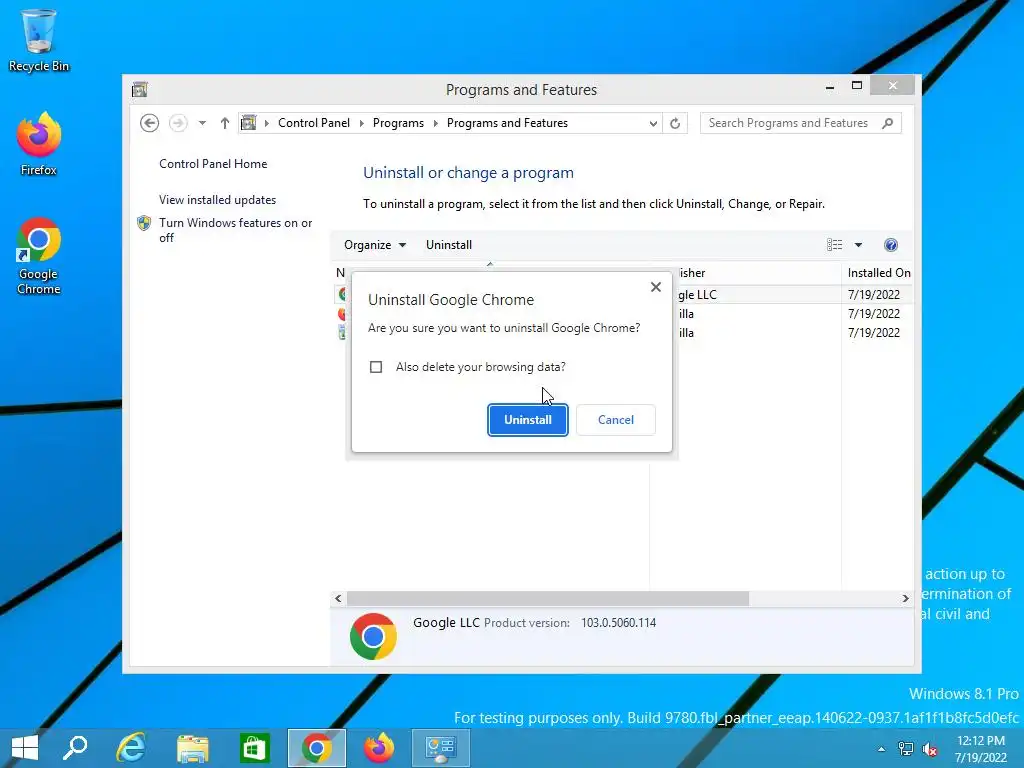Viewport: 1024px width, 768px height.
Task: Cancel the Chrome uninstall dialog
Action: 616,420
